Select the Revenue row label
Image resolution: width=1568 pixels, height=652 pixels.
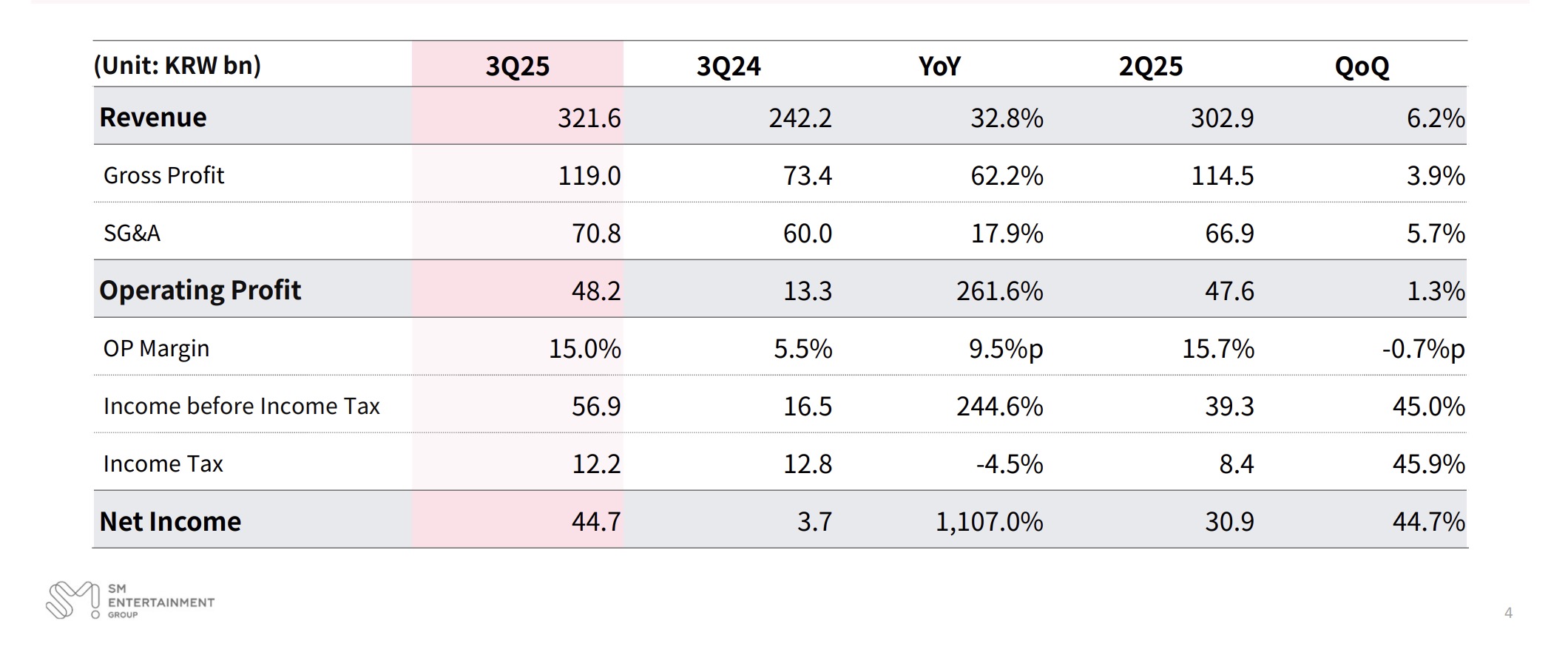coord(153,118)
